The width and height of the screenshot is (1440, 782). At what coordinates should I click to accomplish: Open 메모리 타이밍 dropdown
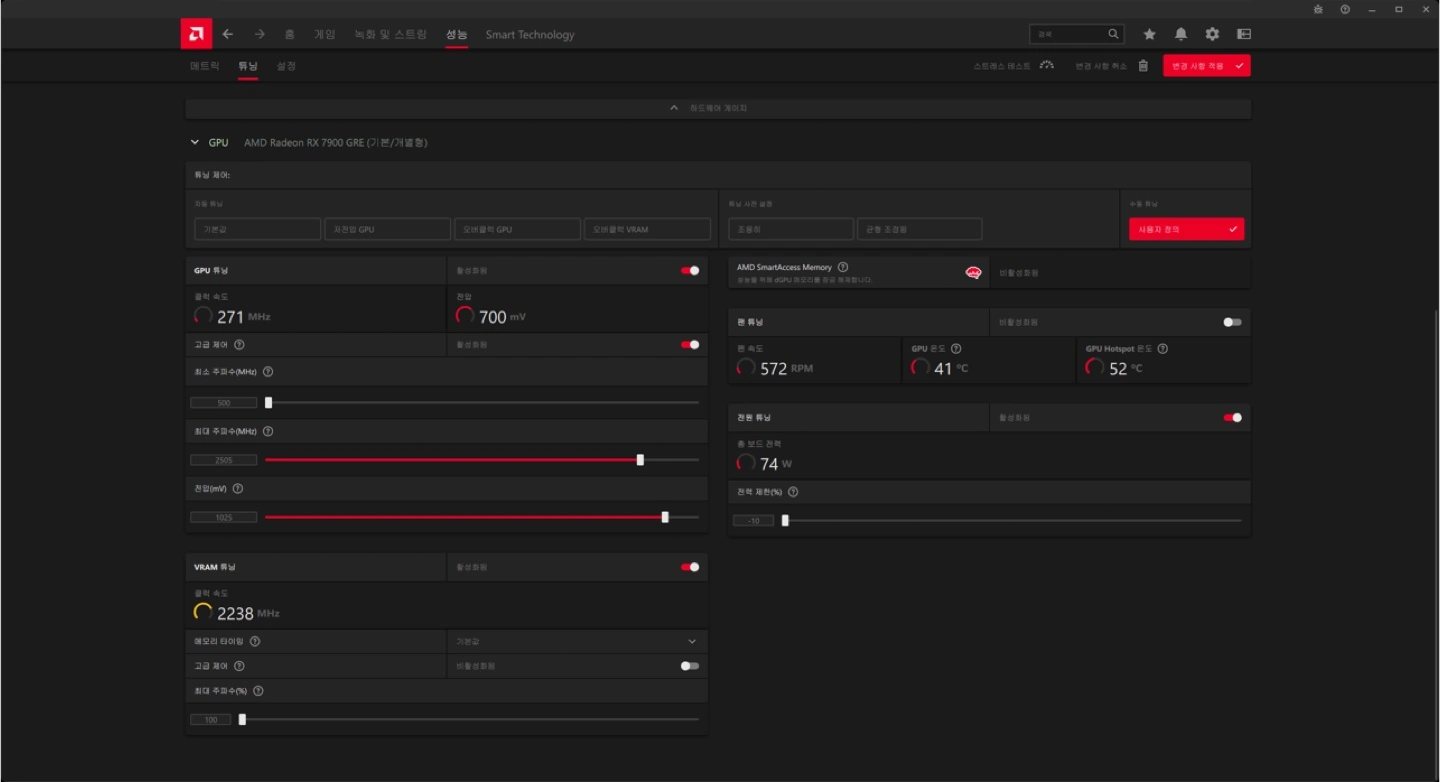click(x=577, y=641)
